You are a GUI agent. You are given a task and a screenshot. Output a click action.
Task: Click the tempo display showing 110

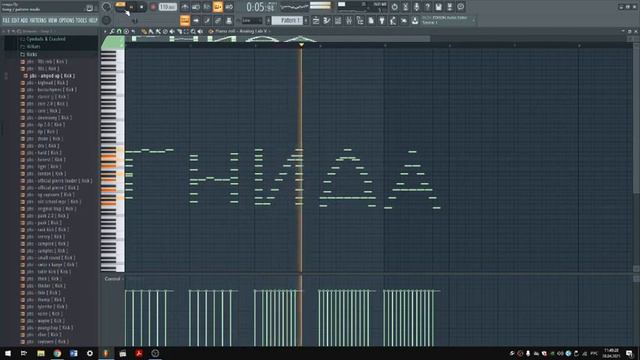point(167,7)
